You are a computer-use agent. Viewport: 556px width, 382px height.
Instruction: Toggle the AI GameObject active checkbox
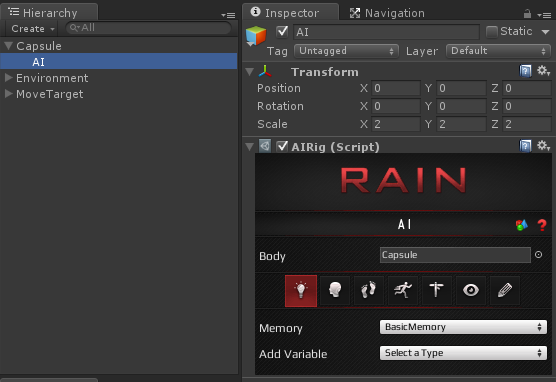282,32
